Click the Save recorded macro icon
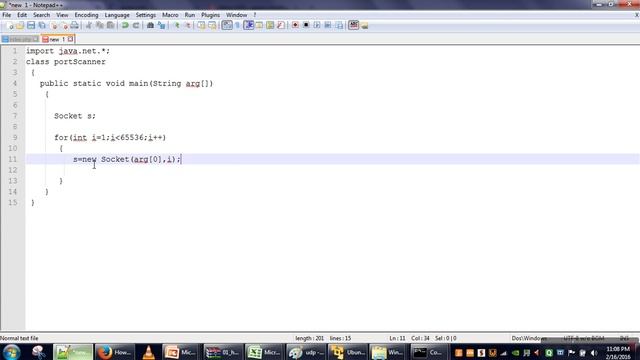640x360 pixels. coord(339,25)
